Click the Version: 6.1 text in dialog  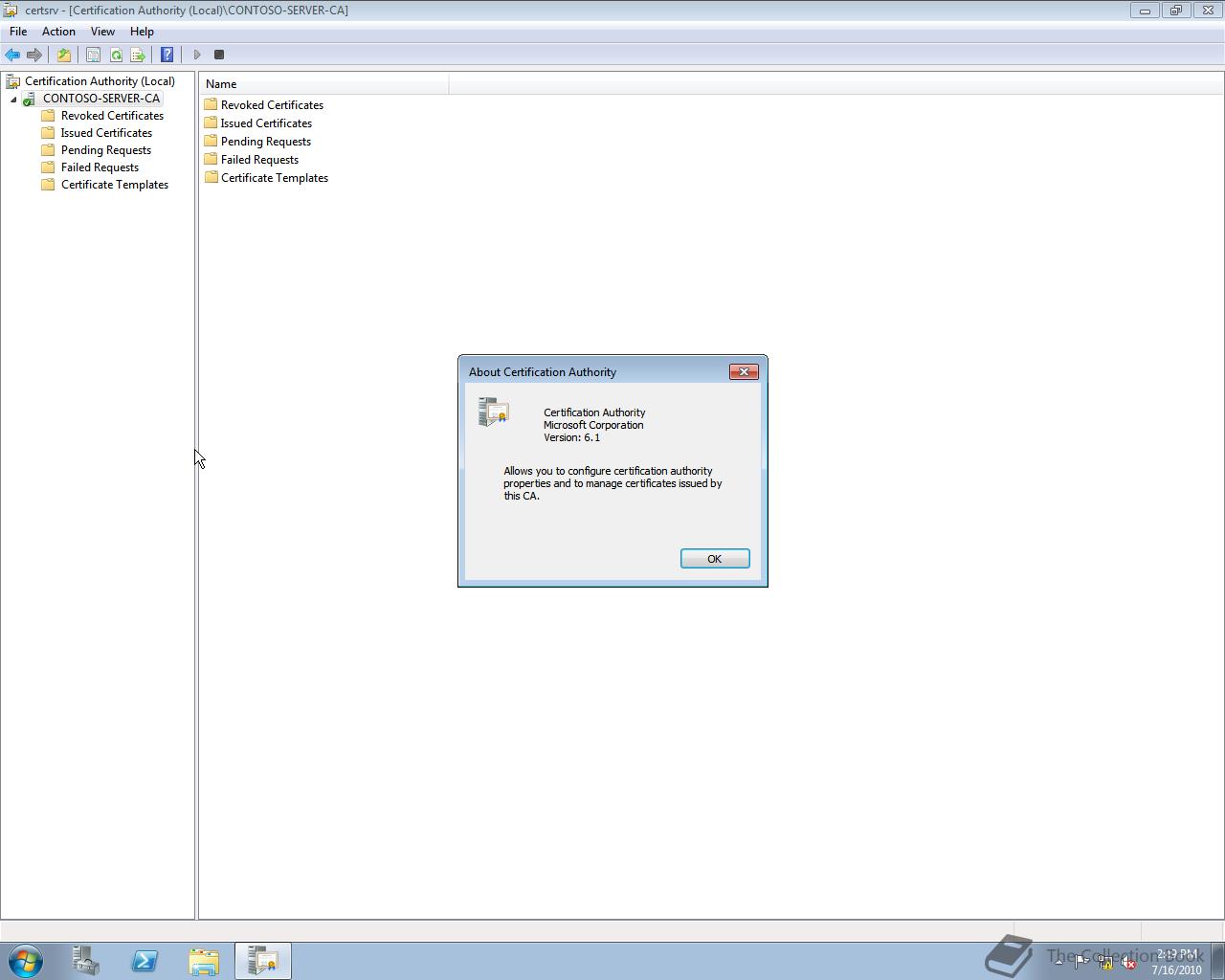click(571, 437)
